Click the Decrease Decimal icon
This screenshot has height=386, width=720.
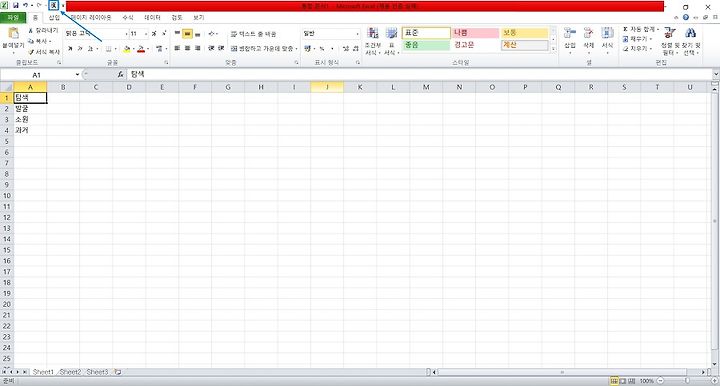click(x=355, y=48)
